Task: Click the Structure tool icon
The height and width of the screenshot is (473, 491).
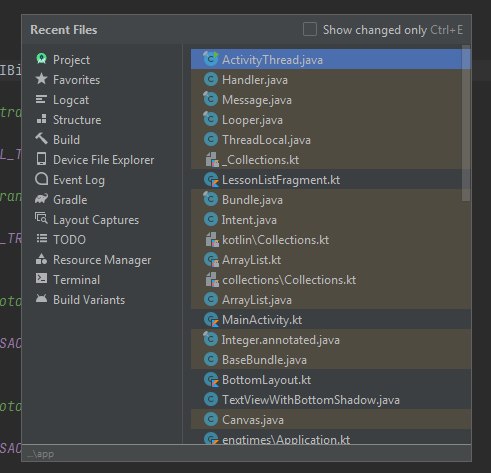Action: pyautogui.click(x=41, y=119)
